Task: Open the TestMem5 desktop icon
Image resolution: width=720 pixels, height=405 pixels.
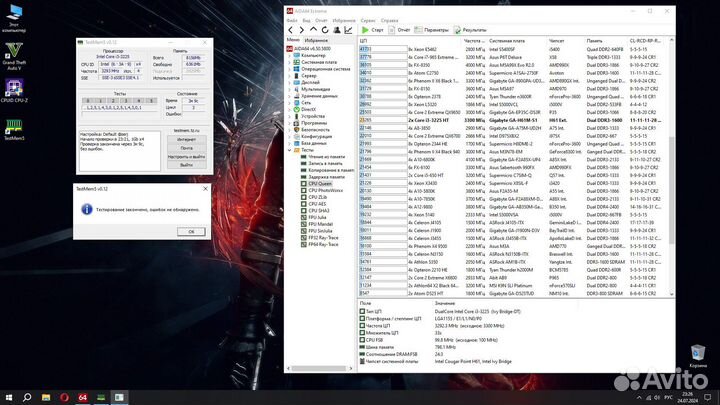Action: coord(14,129)
